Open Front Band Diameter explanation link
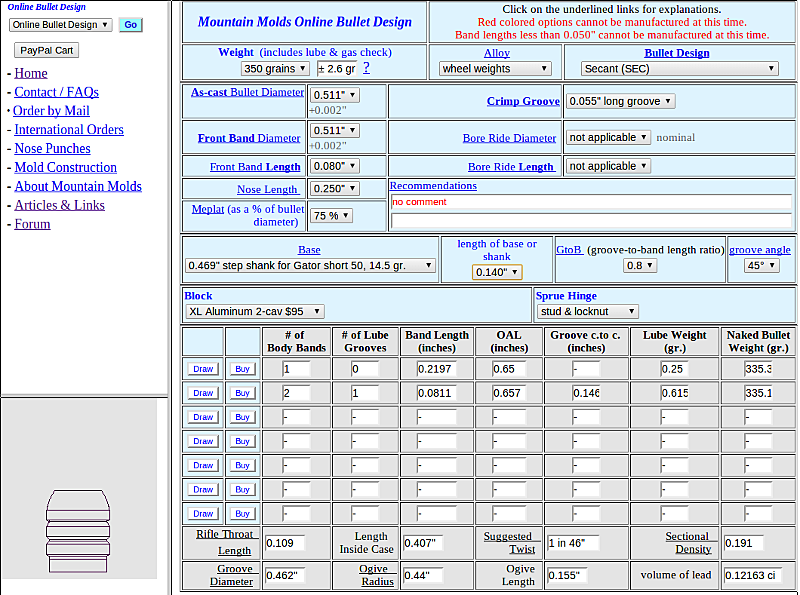800x595 pixels. coord(249,138)
